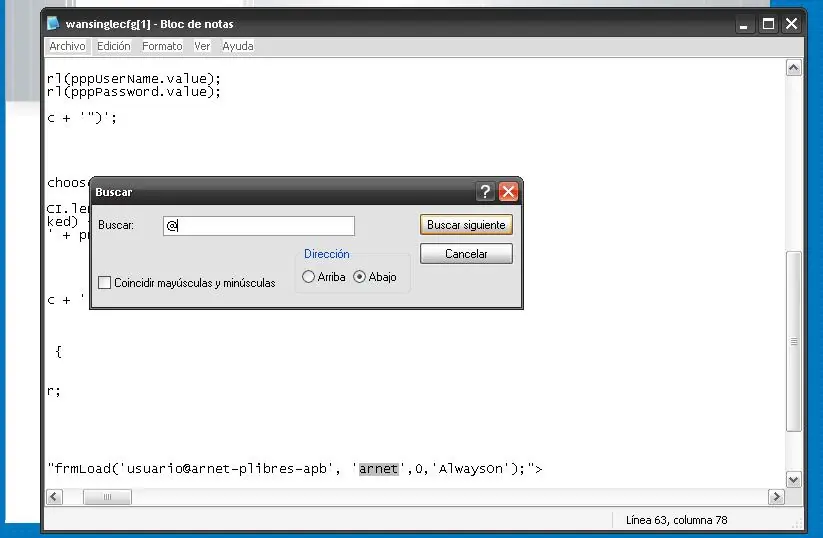Click the highlighted word 'arnet' in text
Viewport: 823px width, 538px height.
[378, 468]
